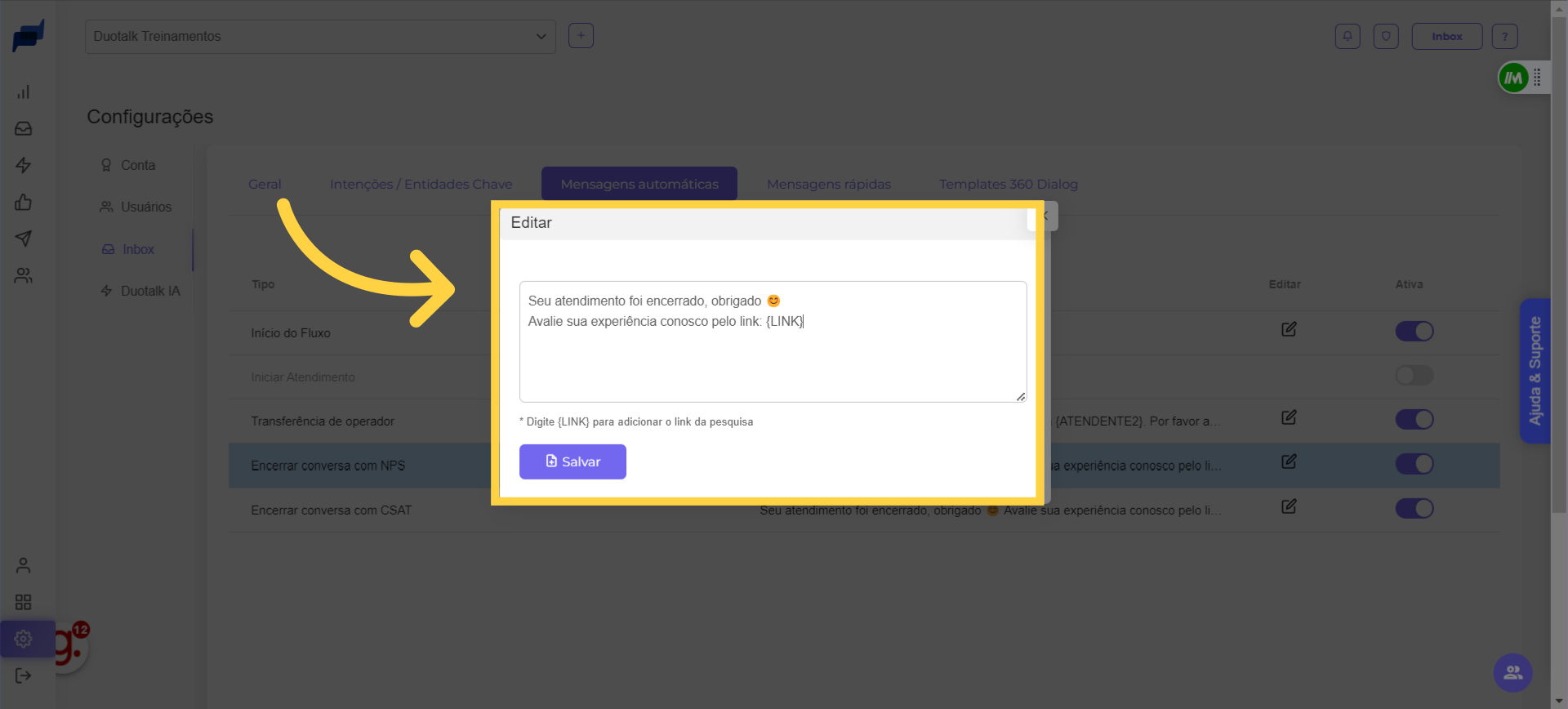The width and height of the screenshot is (1568, 709).
Task: Click inside the message text area
Action: coord(773,359)
